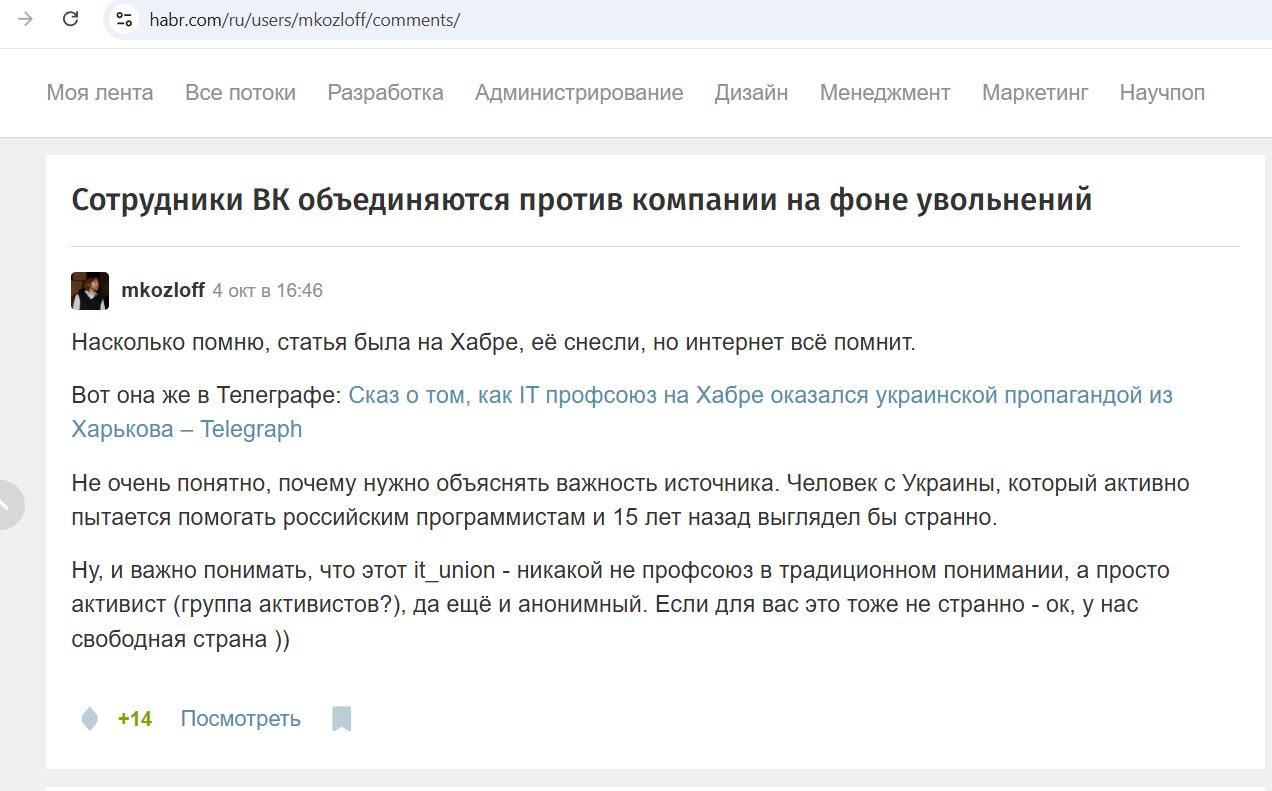This screenshot has height=791, width=1272.
Task: Click the comment timestamp 4 окт в 16:46
Action: (x=268, y=291)
